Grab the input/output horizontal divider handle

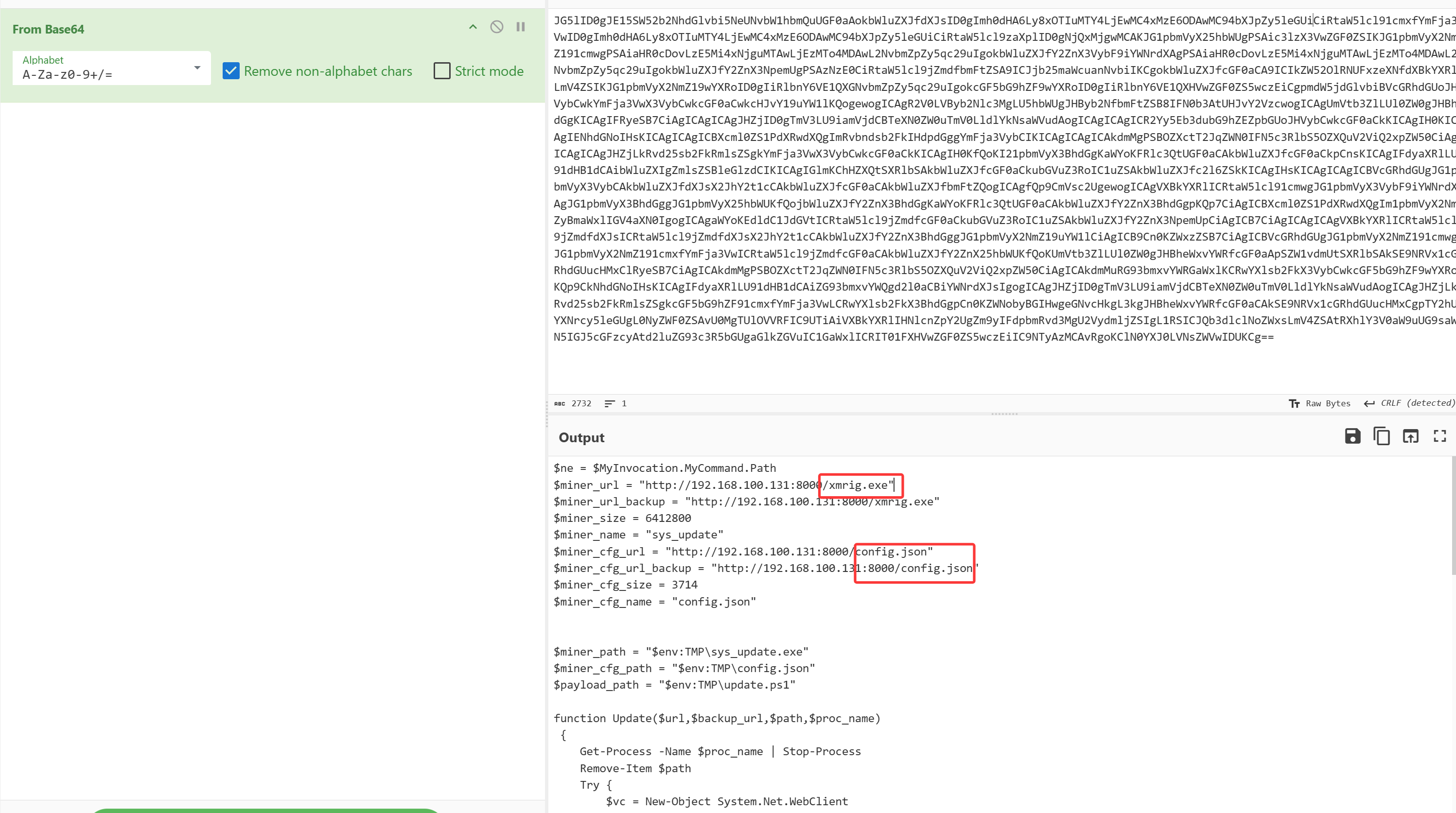[1004, 414]
